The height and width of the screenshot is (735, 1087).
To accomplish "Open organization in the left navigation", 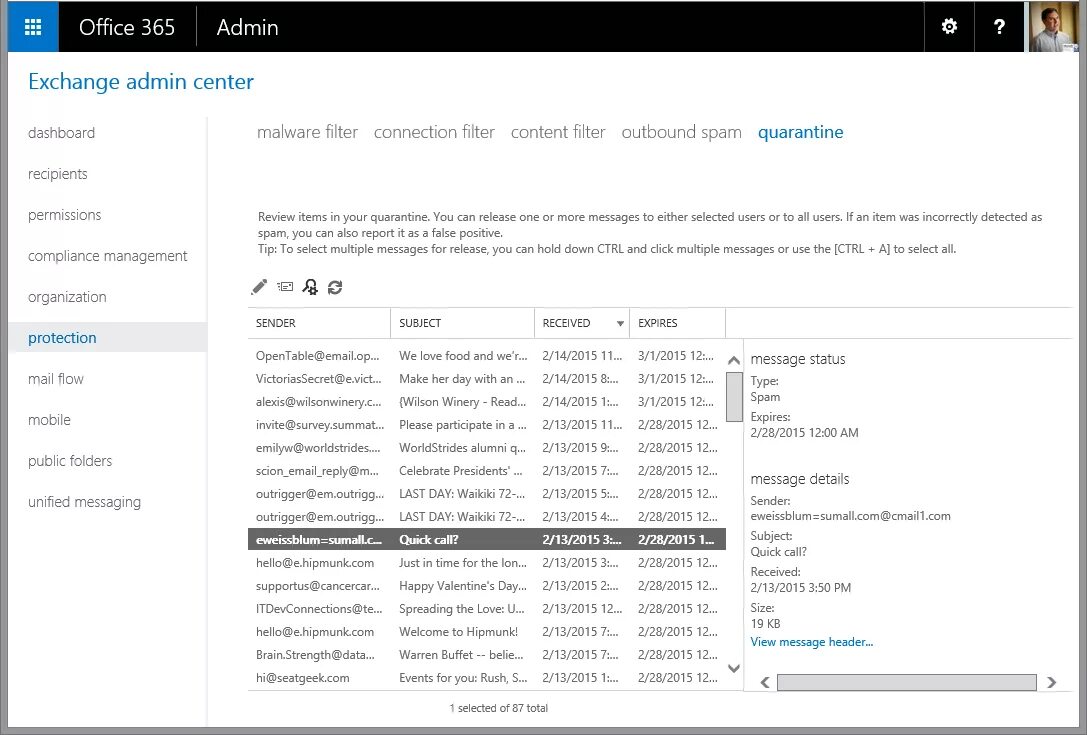I will pos(67,297).
